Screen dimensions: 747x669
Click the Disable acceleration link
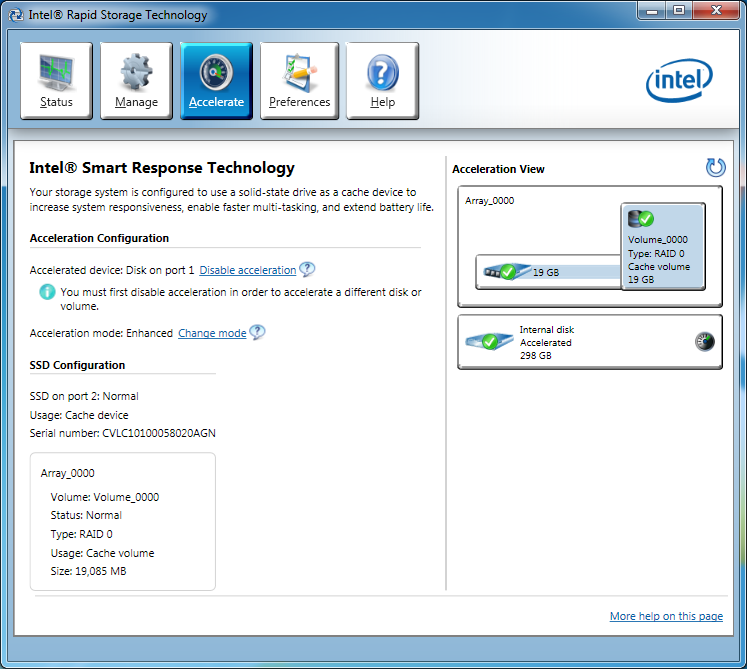point(248,270)
